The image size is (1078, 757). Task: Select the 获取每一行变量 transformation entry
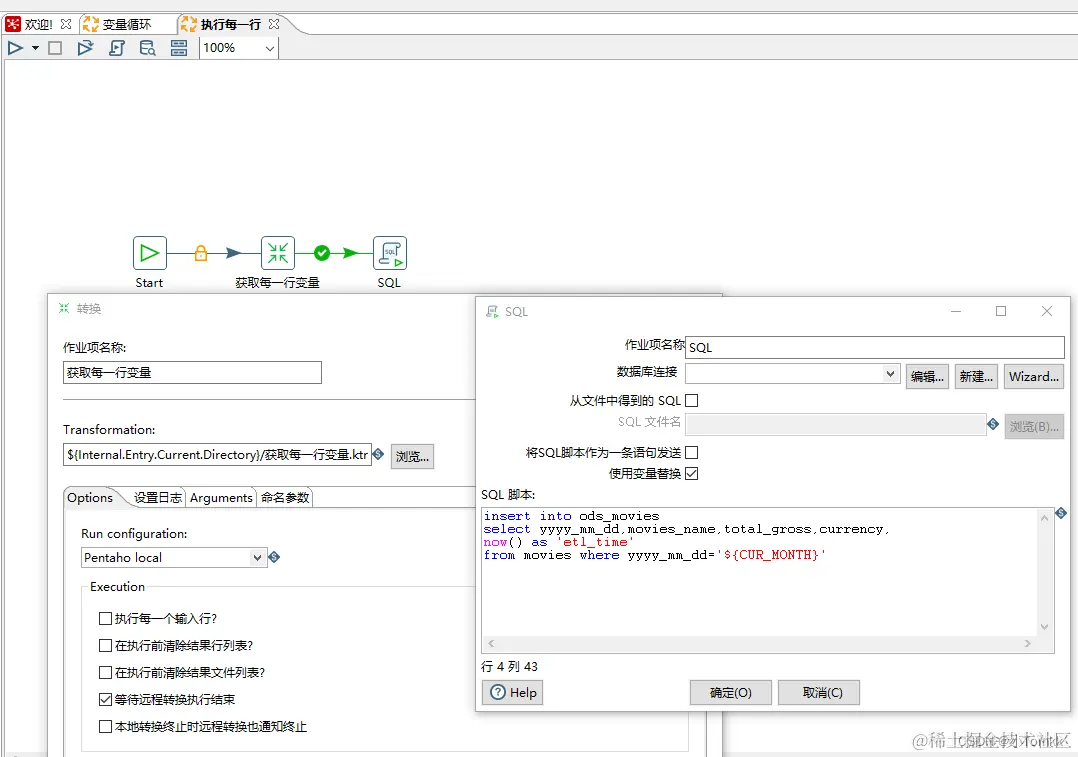click(278, 253)
